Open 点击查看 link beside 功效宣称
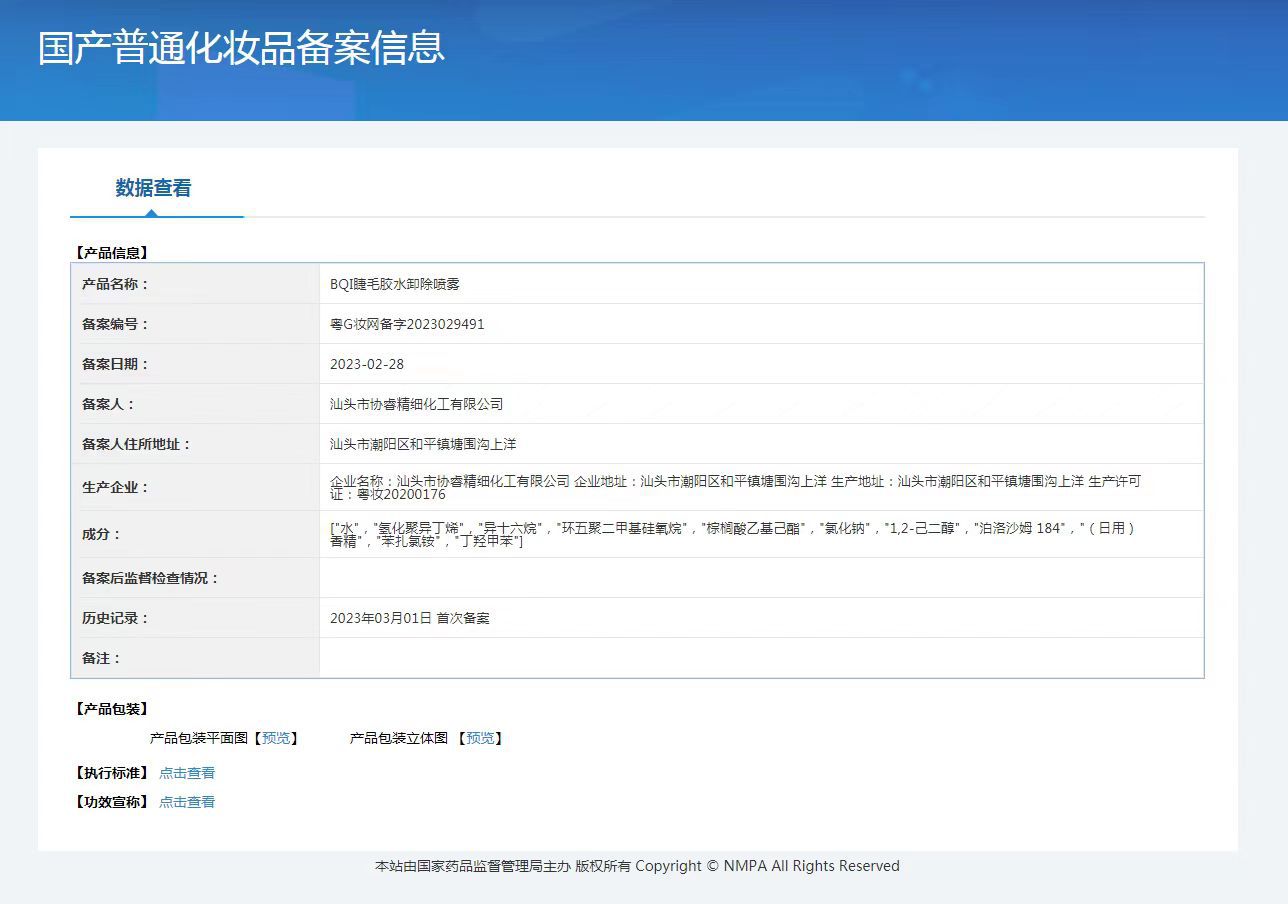 point(187,802)
